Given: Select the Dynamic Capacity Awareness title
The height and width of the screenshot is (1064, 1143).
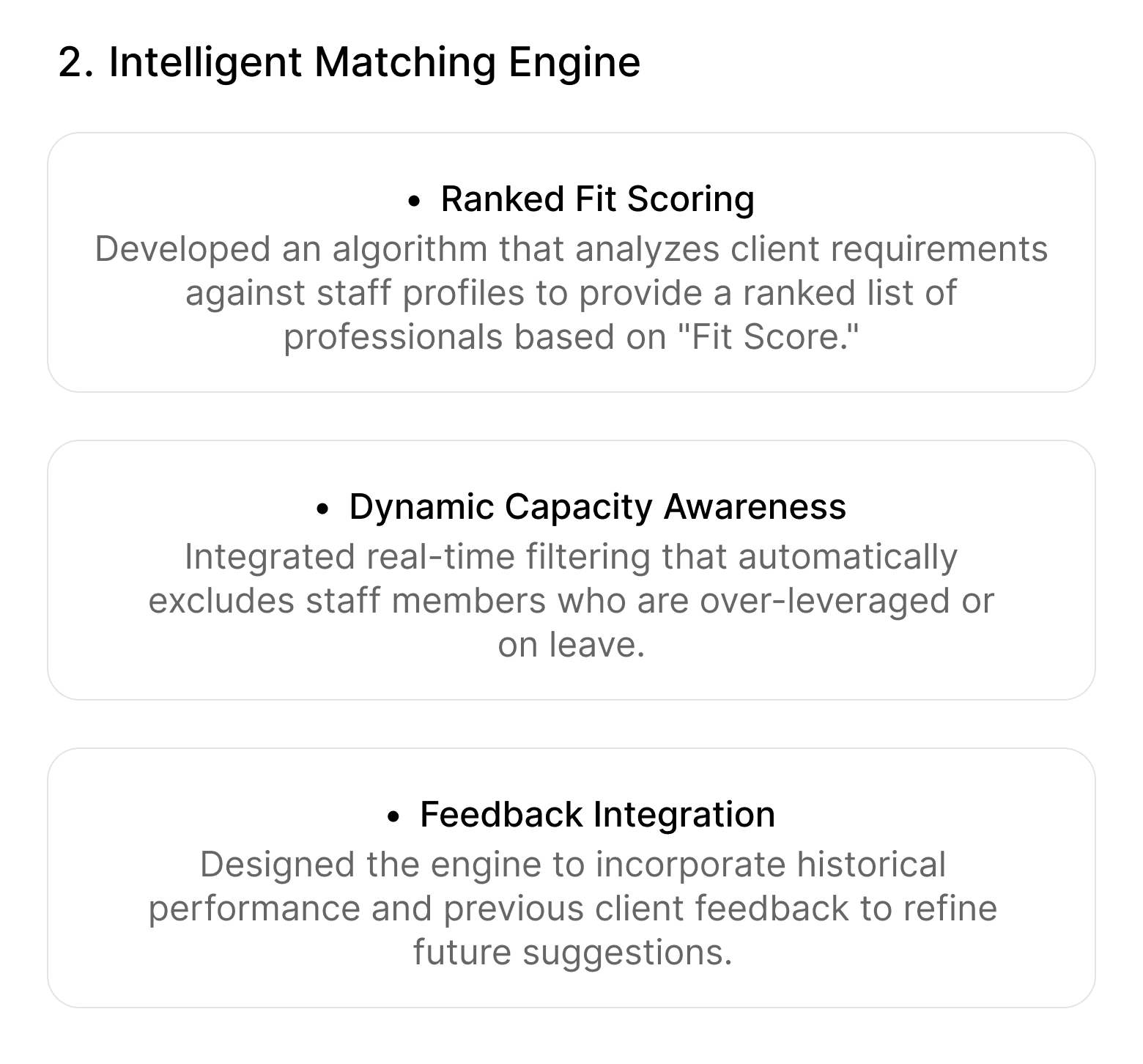Looking at the screenshot, I should (x=597, y=507).
